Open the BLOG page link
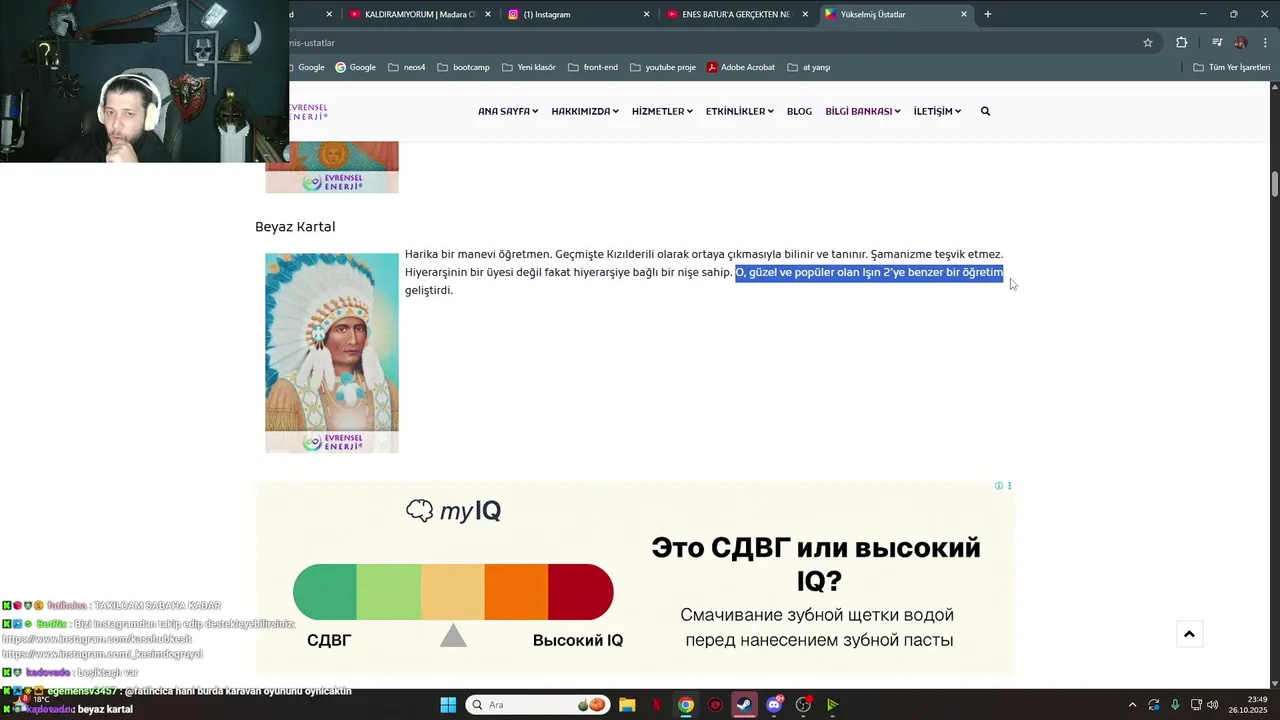 (799, 111)
